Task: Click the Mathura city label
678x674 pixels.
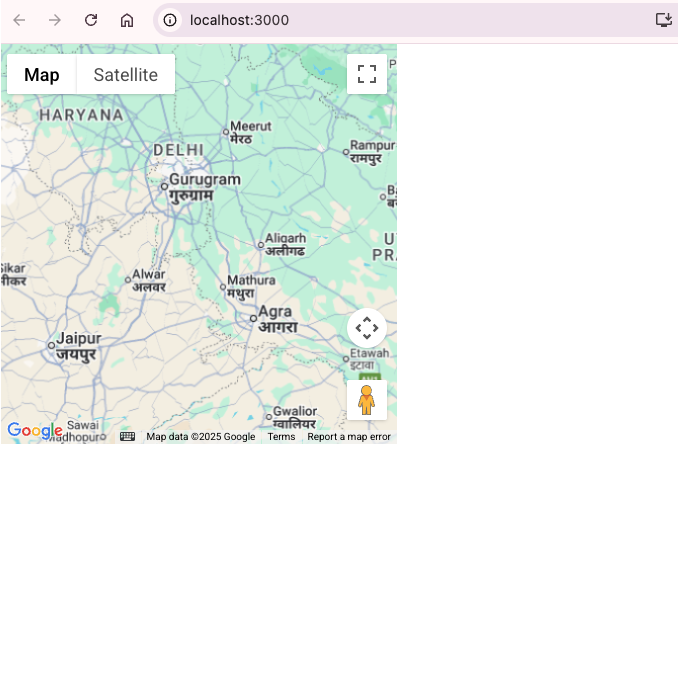Action: 251,286
